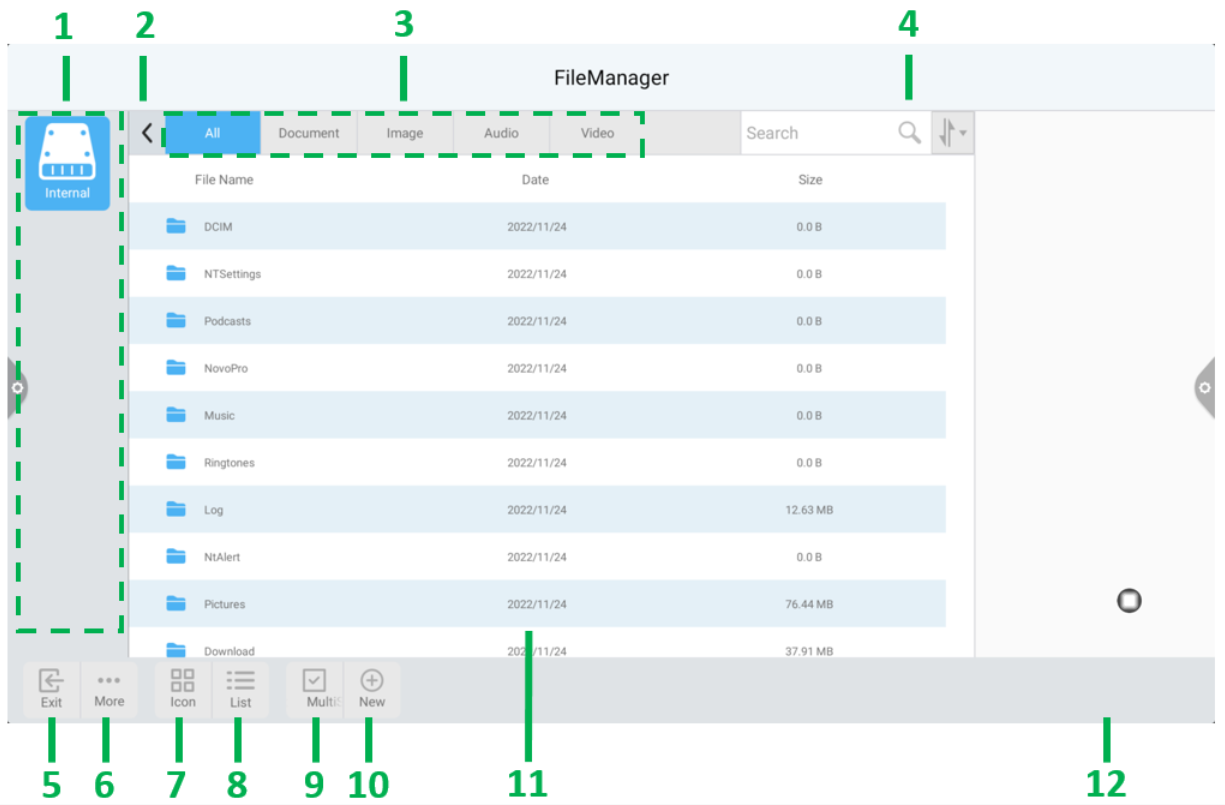Viewport: 1225px width, 805px height.
Task: Click the Podcasts folder icon
Action: (176, 320)
